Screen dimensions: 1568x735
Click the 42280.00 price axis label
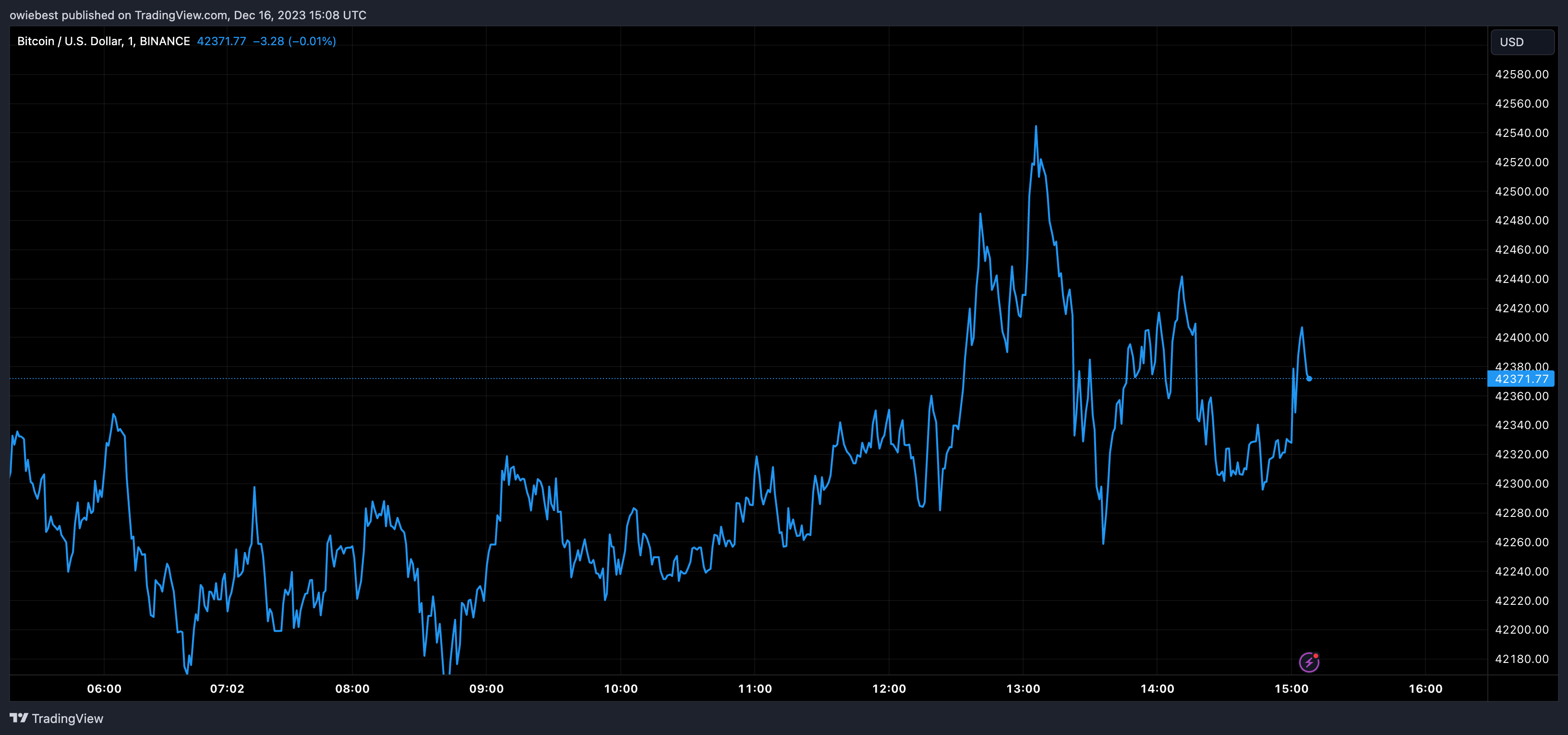pos(1522,513)
